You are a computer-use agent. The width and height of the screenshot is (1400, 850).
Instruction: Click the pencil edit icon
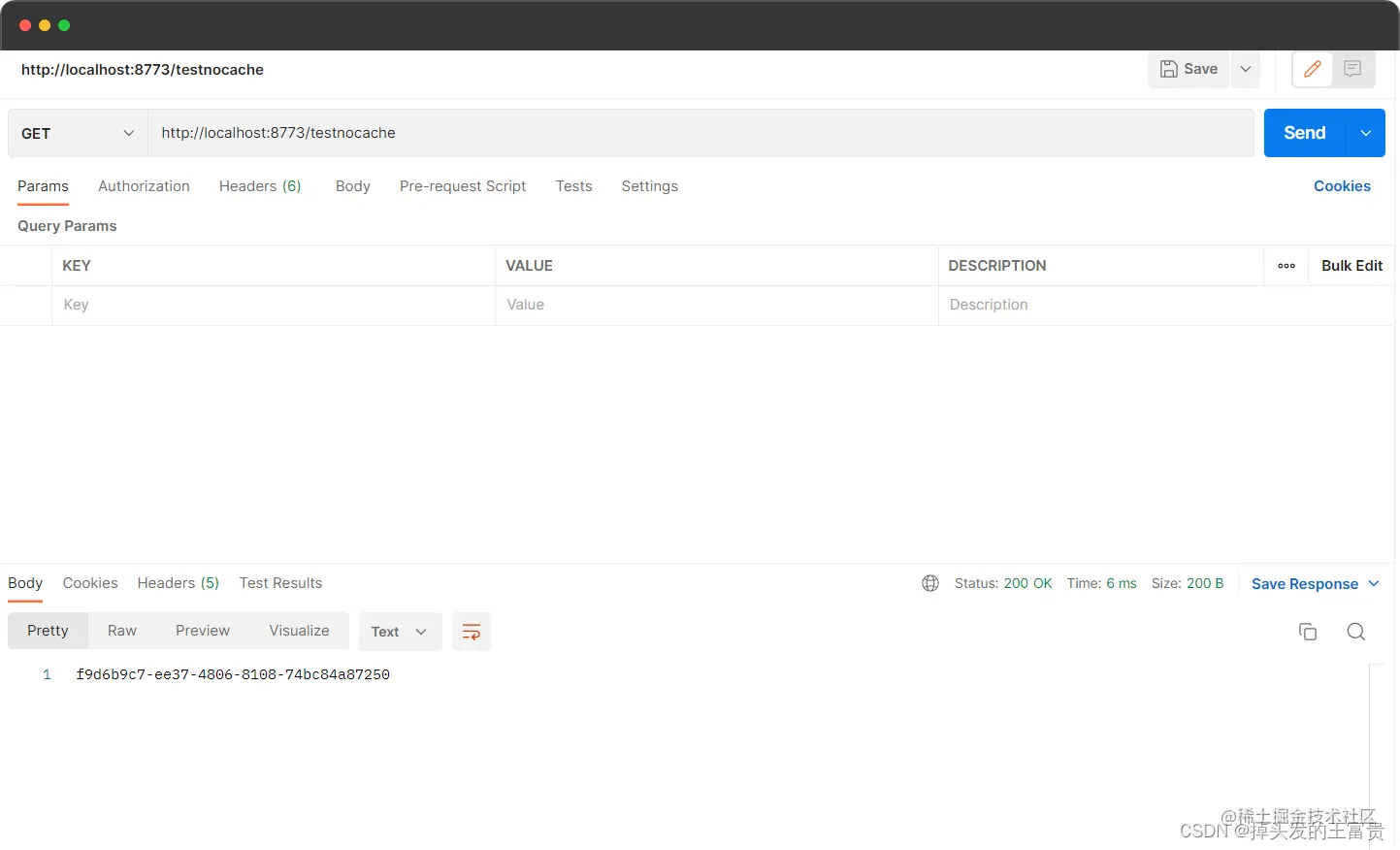tap(1313, 69)
